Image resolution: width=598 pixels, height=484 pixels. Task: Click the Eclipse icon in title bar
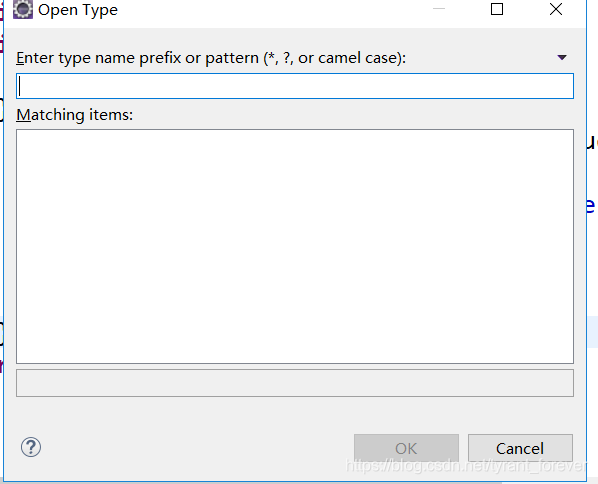point(23,10)
